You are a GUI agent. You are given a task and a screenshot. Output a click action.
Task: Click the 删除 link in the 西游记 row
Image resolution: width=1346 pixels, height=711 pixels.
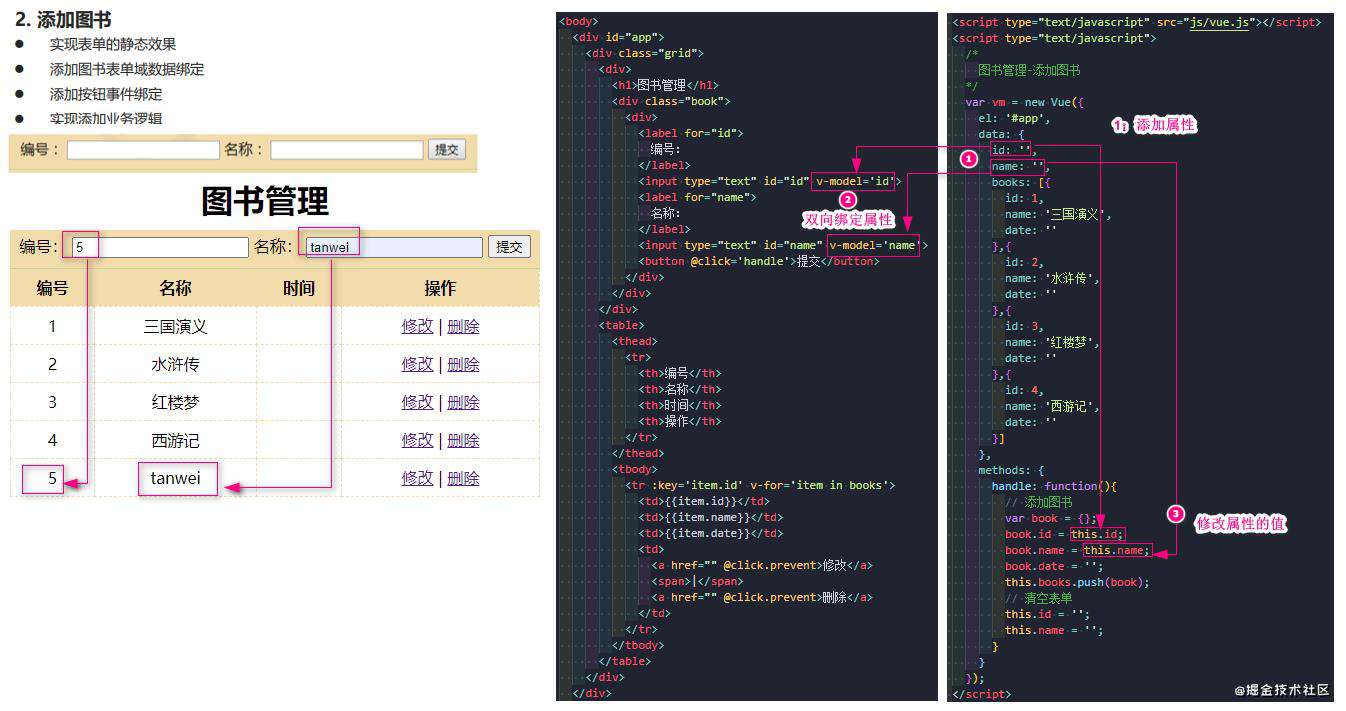(x=463, y=440)
